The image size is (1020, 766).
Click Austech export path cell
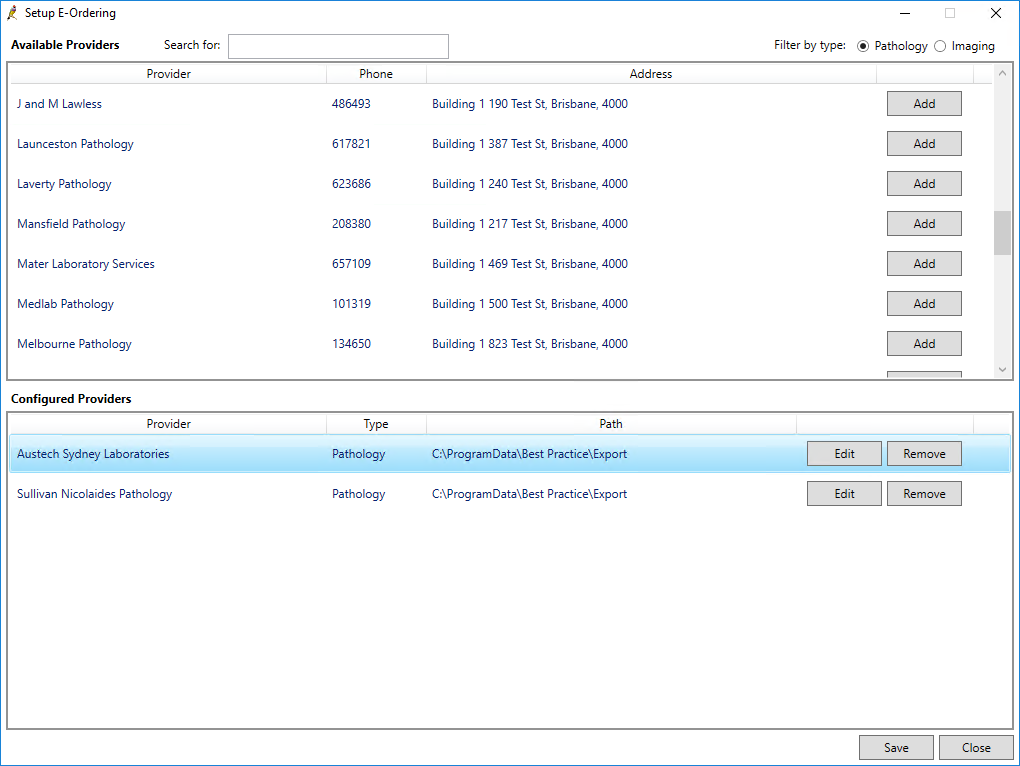[x=530, y=454]
